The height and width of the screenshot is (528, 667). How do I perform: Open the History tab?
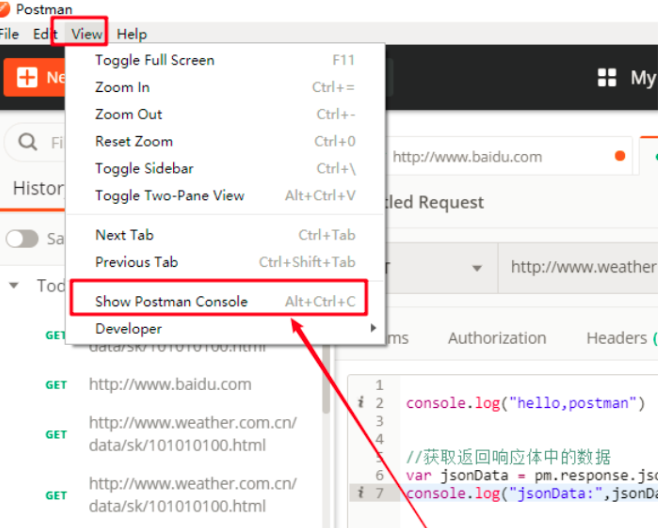(x=38, y=188)
